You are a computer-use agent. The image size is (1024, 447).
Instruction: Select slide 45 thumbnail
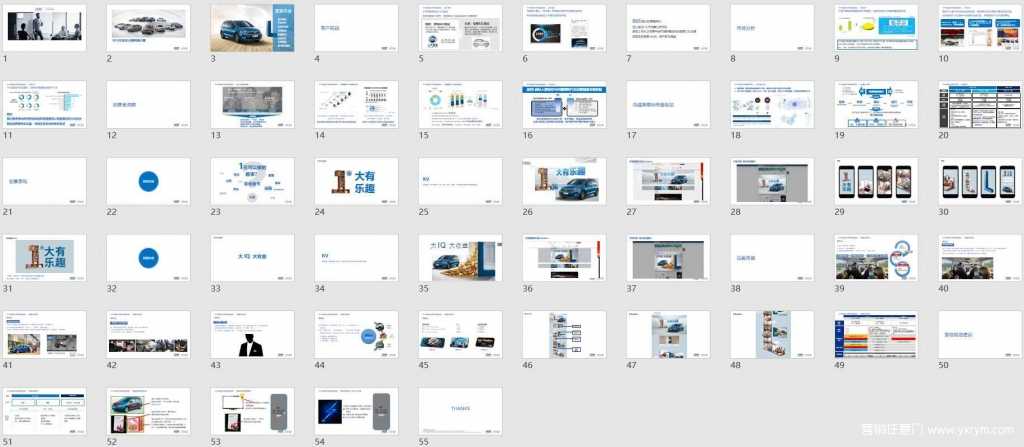(x=460, y=334)
